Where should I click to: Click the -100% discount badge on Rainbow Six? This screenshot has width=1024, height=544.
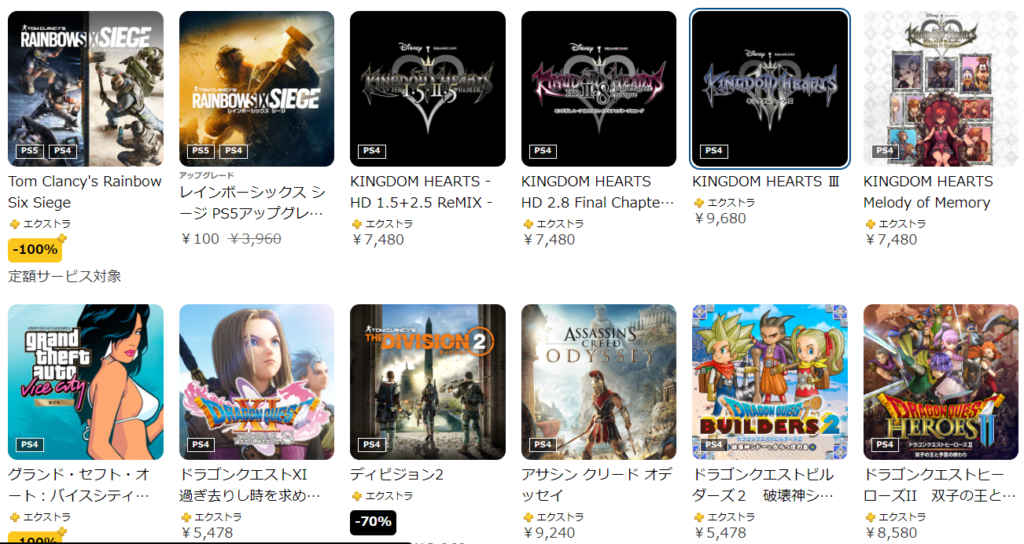click(35, 249)
